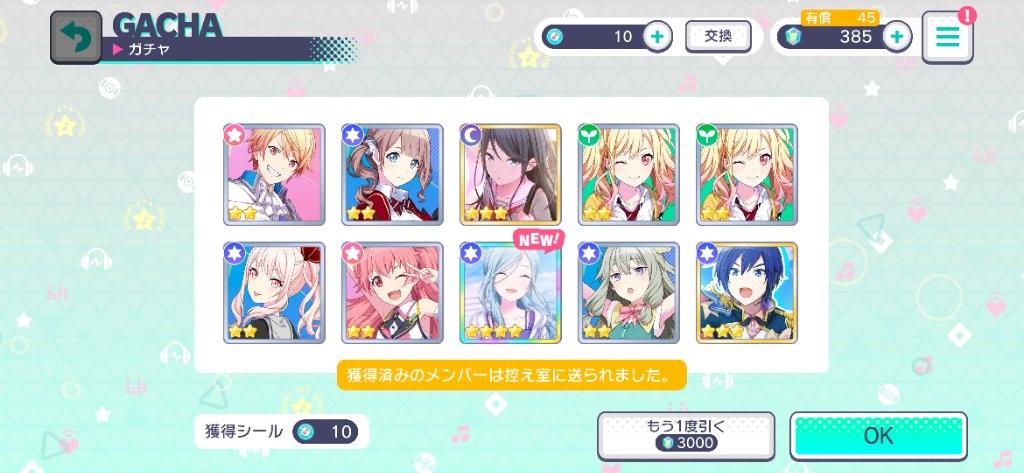The width and height of the screenshot is (1024, 473).
Task: Click the 交換 exchange button
Action: tap(718, 37)
